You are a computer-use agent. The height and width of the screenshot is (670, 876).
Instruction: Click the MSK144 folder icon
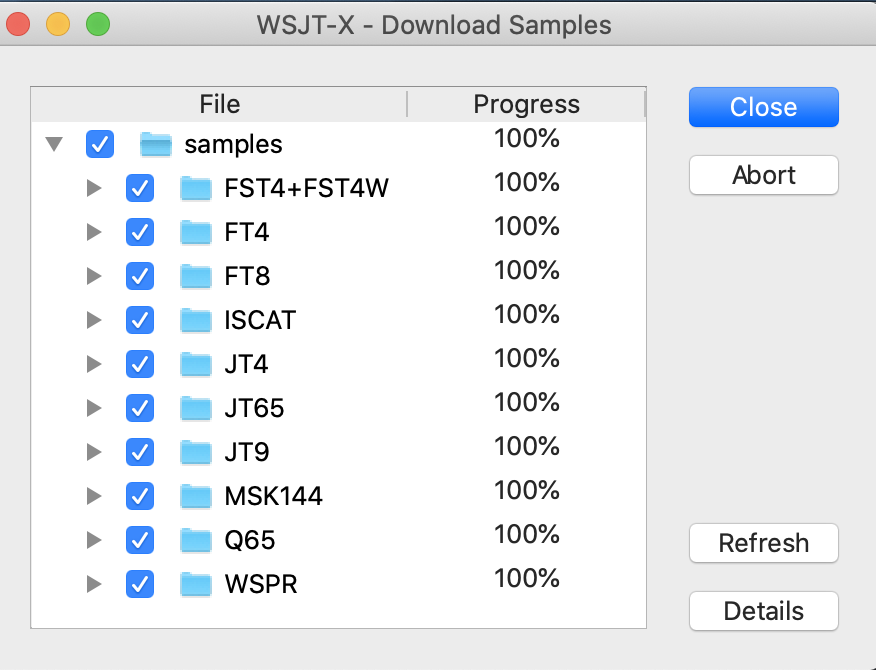[196, 497]
